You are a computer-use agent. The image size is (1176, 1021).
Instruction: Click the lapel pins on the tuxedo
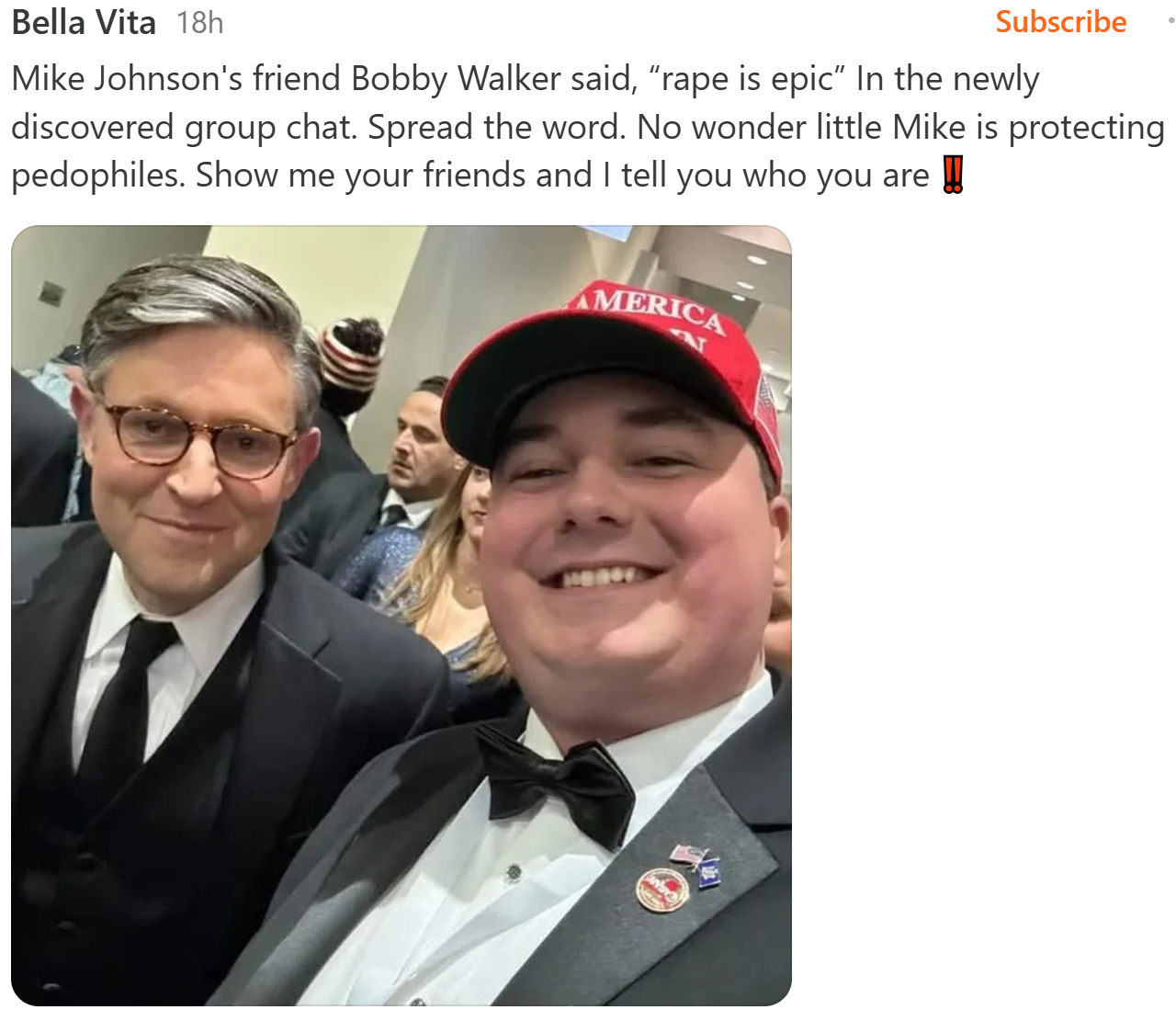pyautogui.click(x=678, y=879)
